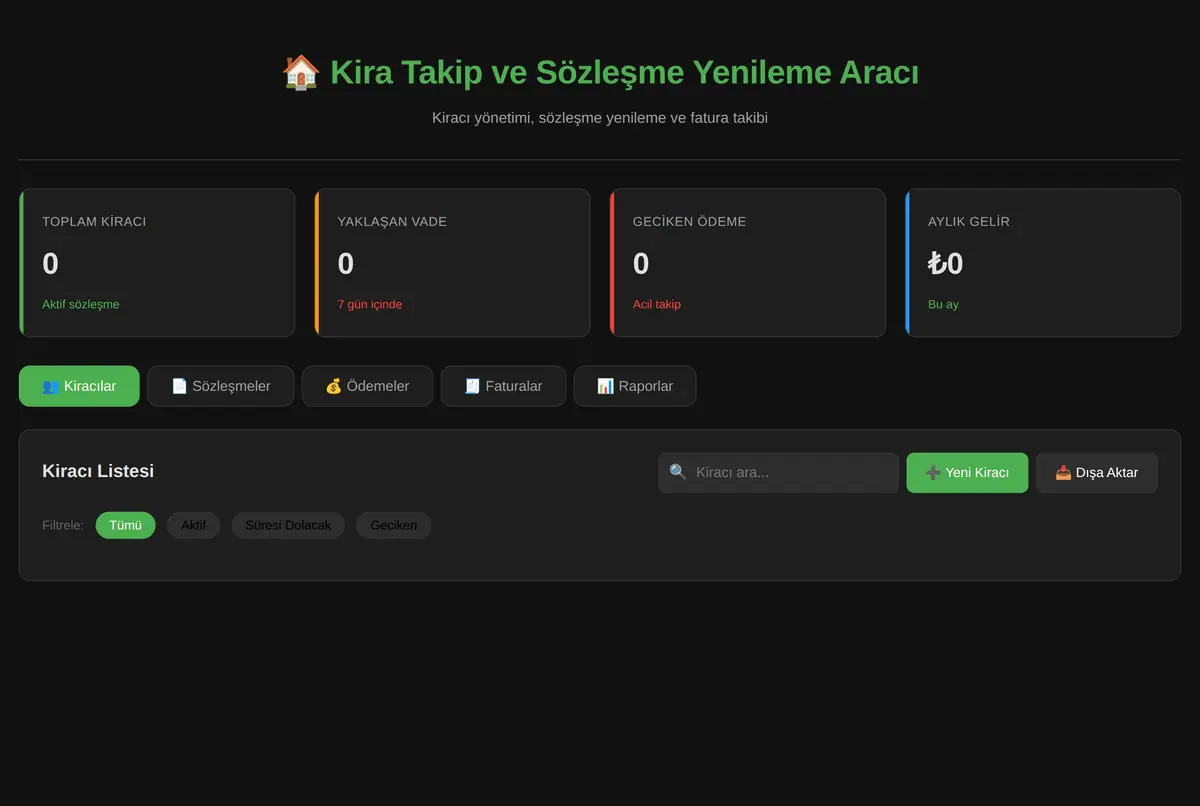Screen dimensions: 1200x806
Task: Click the "Filtrele:" label
Action: (63, 525)
